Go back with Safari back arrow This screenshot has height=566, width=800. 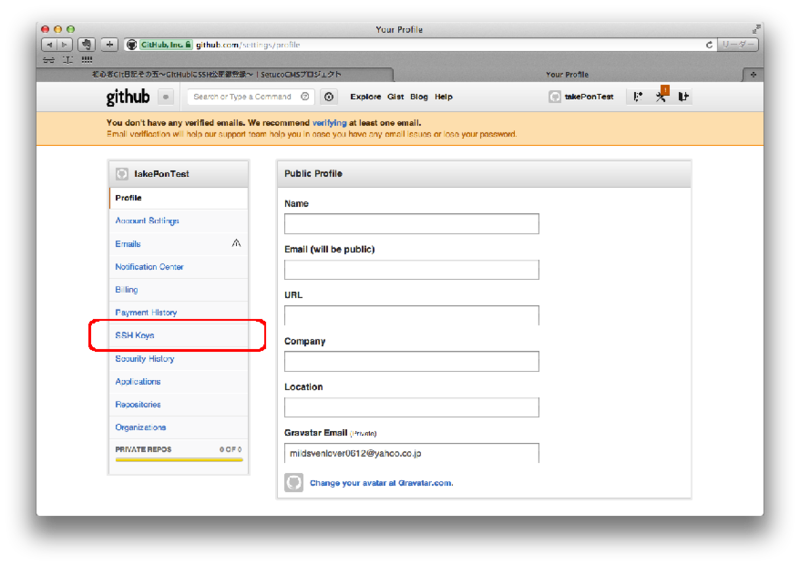click(49, 45)
